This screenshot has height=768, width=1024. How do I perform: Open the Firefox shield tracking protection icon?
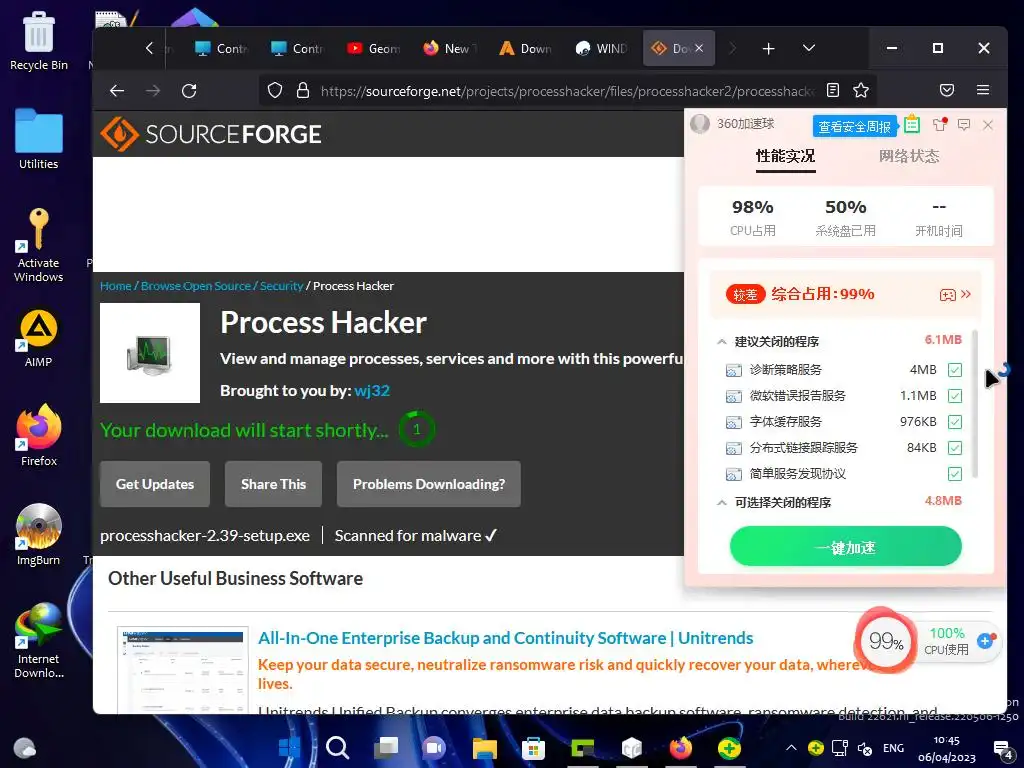pos(275,90)
